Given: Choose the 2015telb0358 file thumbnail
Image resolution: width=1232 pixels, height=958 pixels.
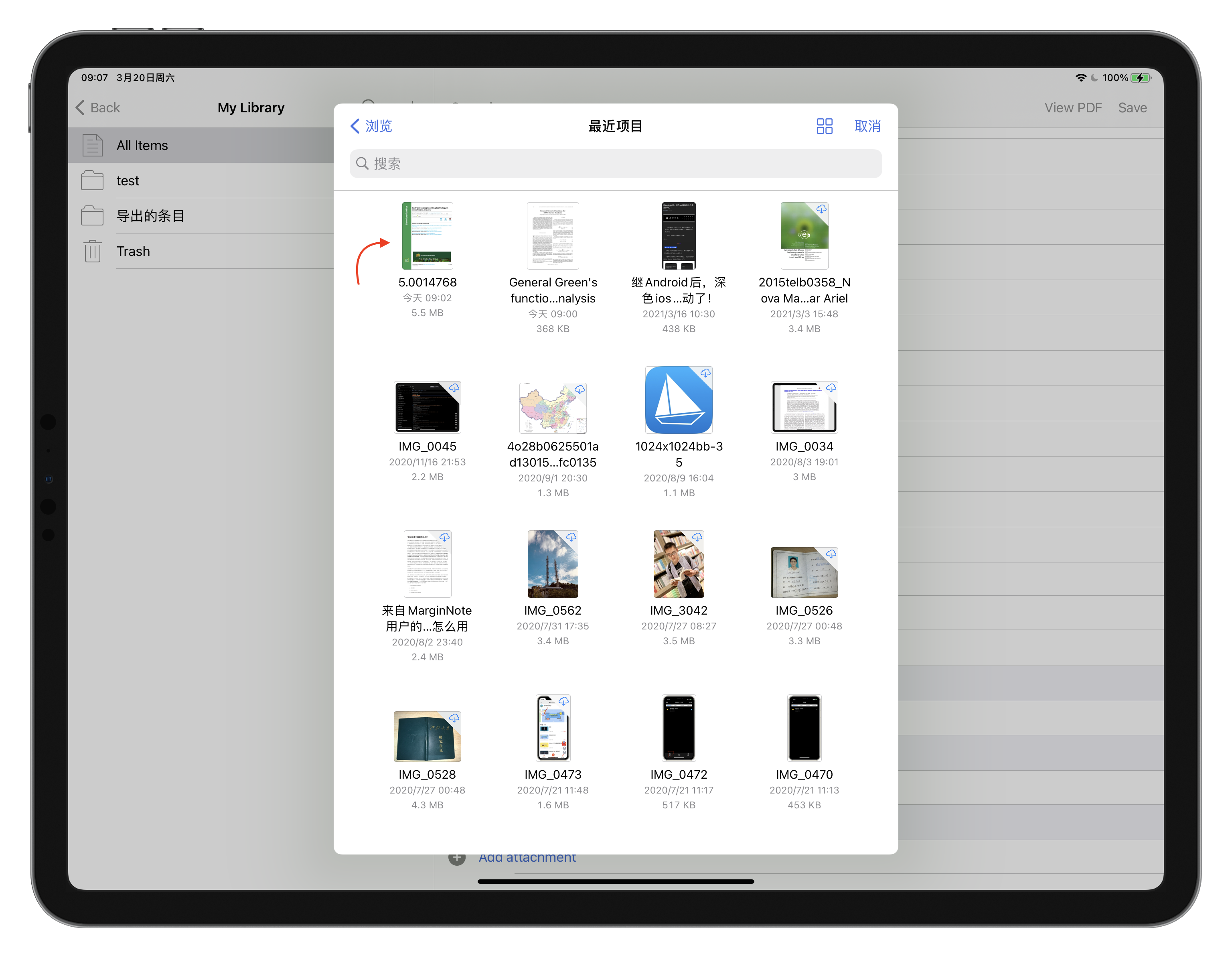Looking at the screenshot, I should [x=804, y=236].
